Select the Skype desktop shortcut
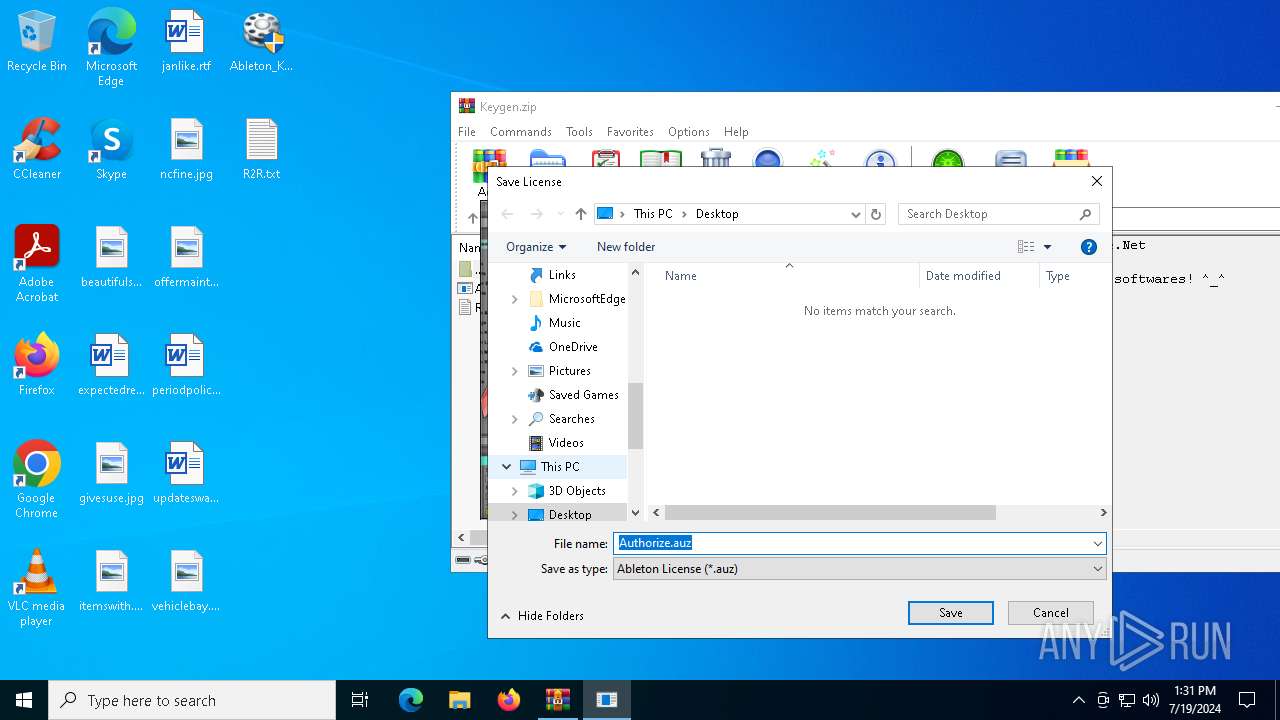 pyautogui.click(x=111, y=150)
